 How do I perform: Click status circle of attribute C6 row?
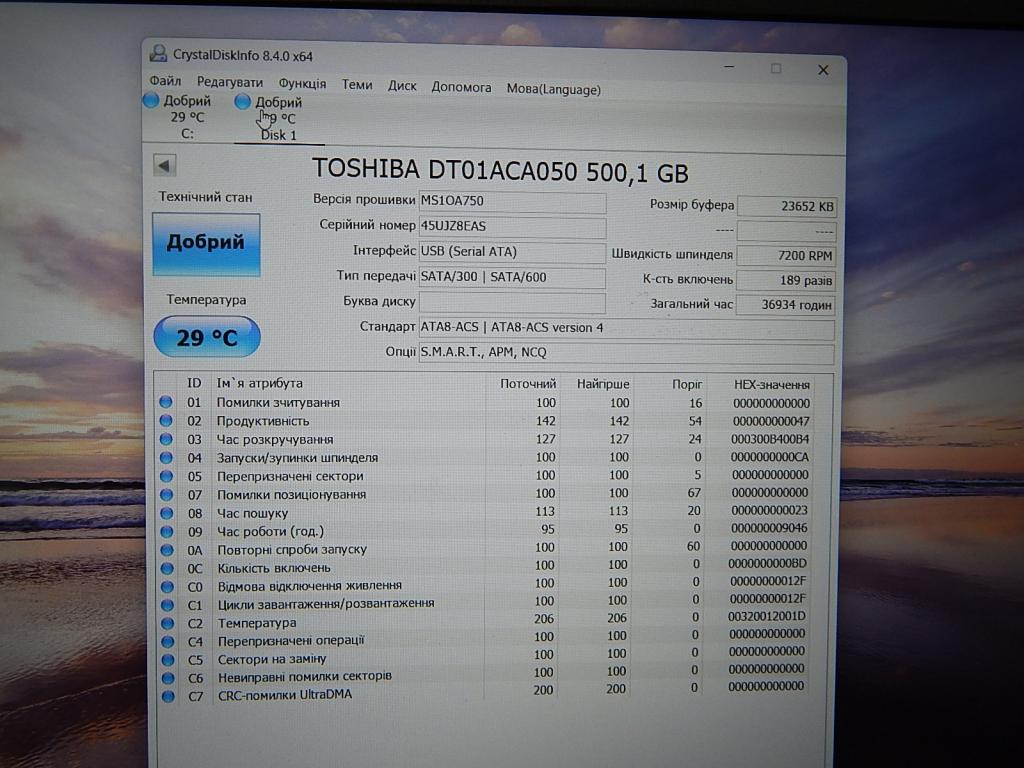168,678
